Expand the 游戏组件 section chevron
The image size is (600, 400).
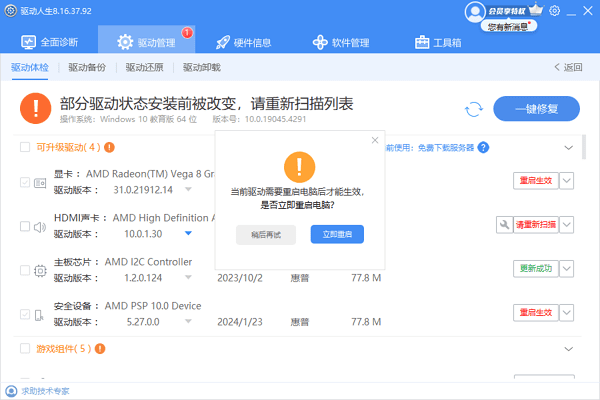[568, 349]
